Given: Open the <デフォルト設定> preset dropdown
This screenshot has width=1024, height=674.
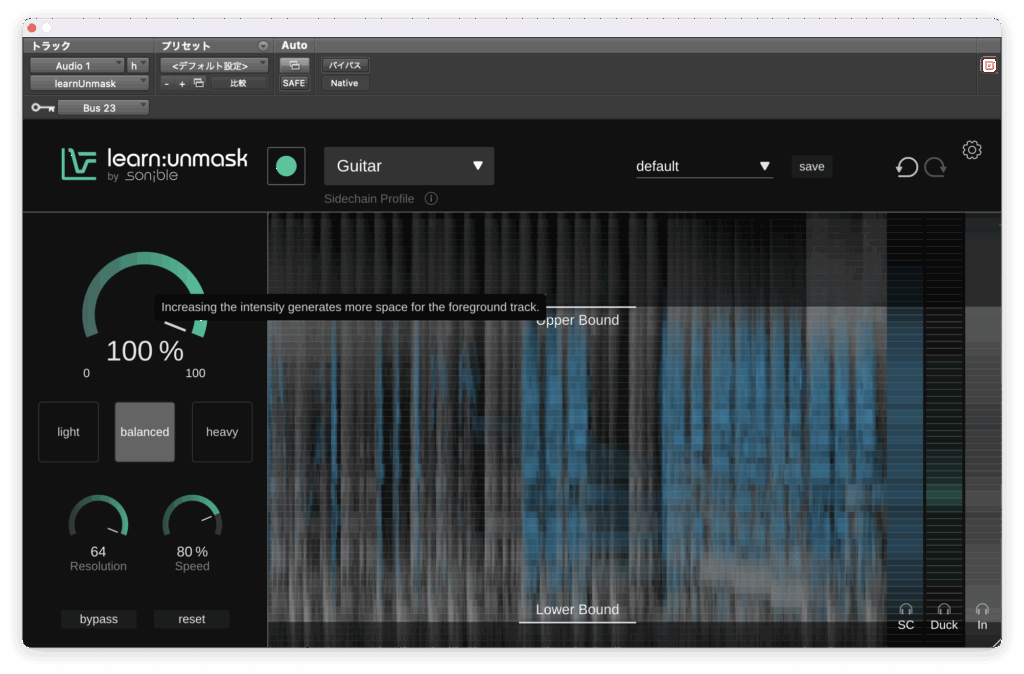Looking at the screenshot, I should tap(214, 65).
